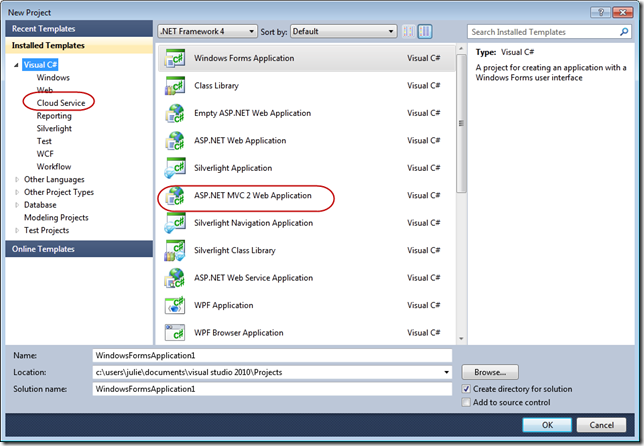This screenshot has width=644, height=446.
Task: Click the ASP.NET Web Service Application icon
Action: click(175, 278)
